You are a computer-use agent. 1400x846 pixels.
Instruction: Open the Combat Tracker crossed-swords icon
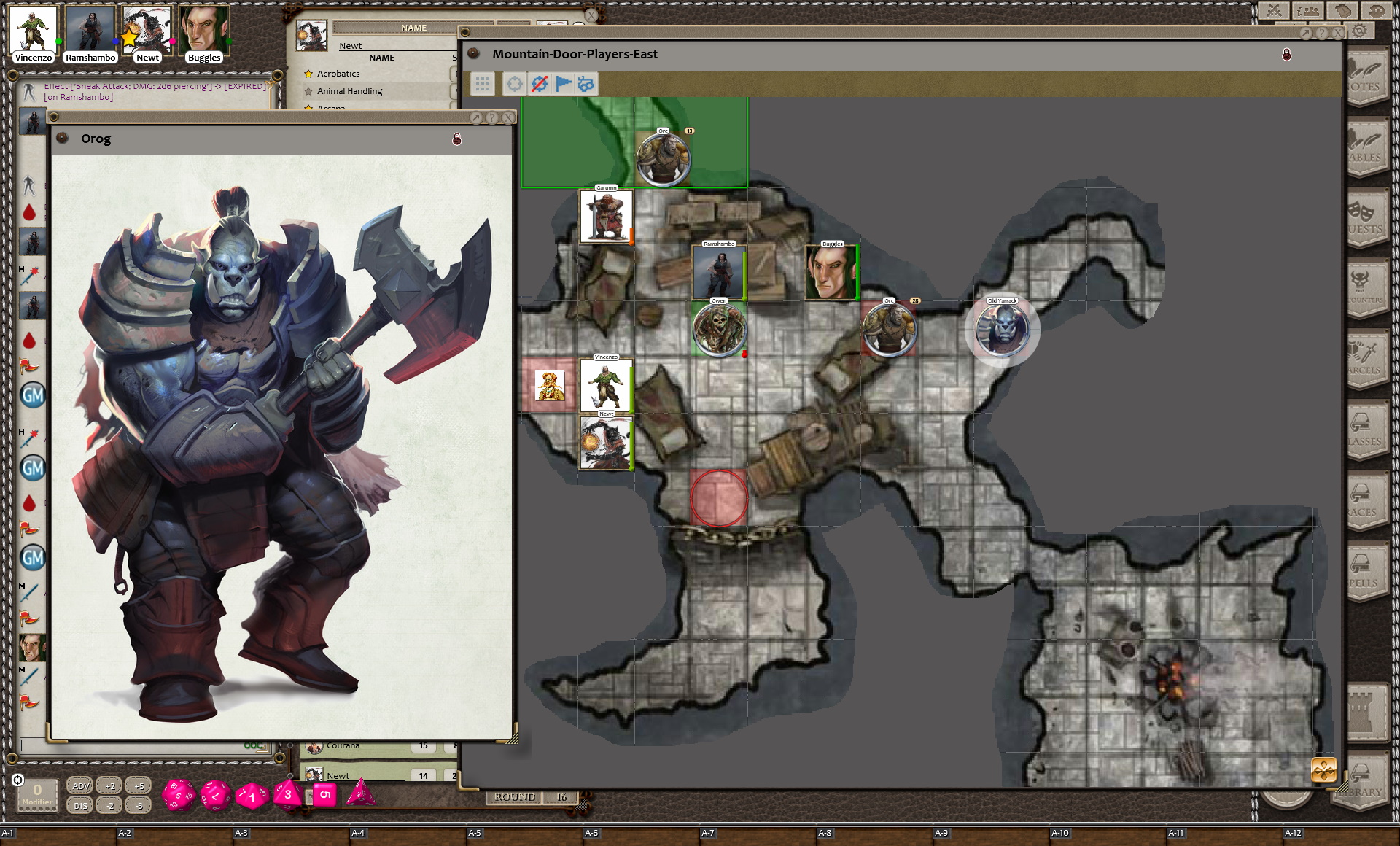pos(1274,10)
